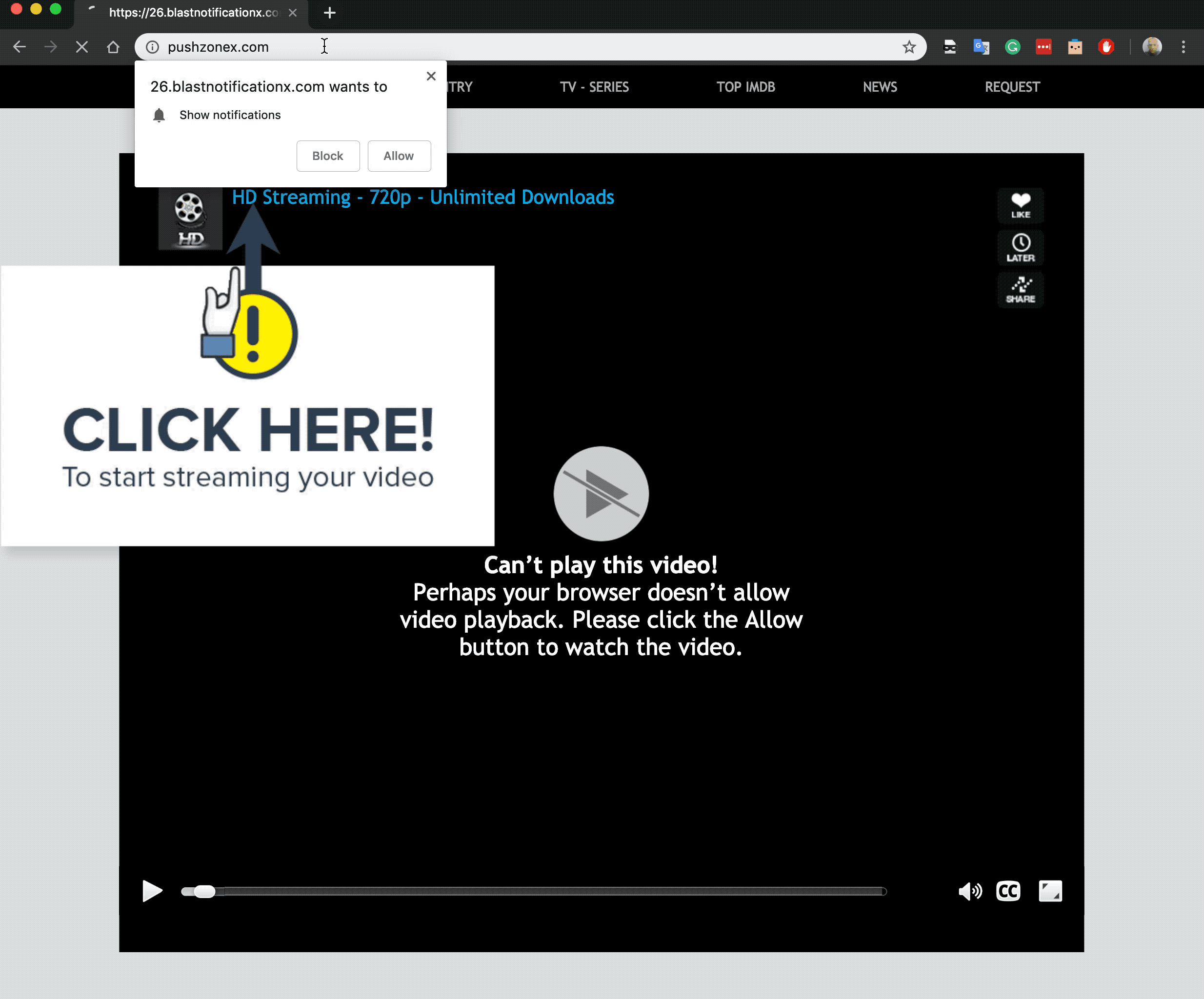Image resolution: width=1204 pixels, height=999 pixels.
Task: Dismiss the notification permission popup
Action: pos(431,76)
